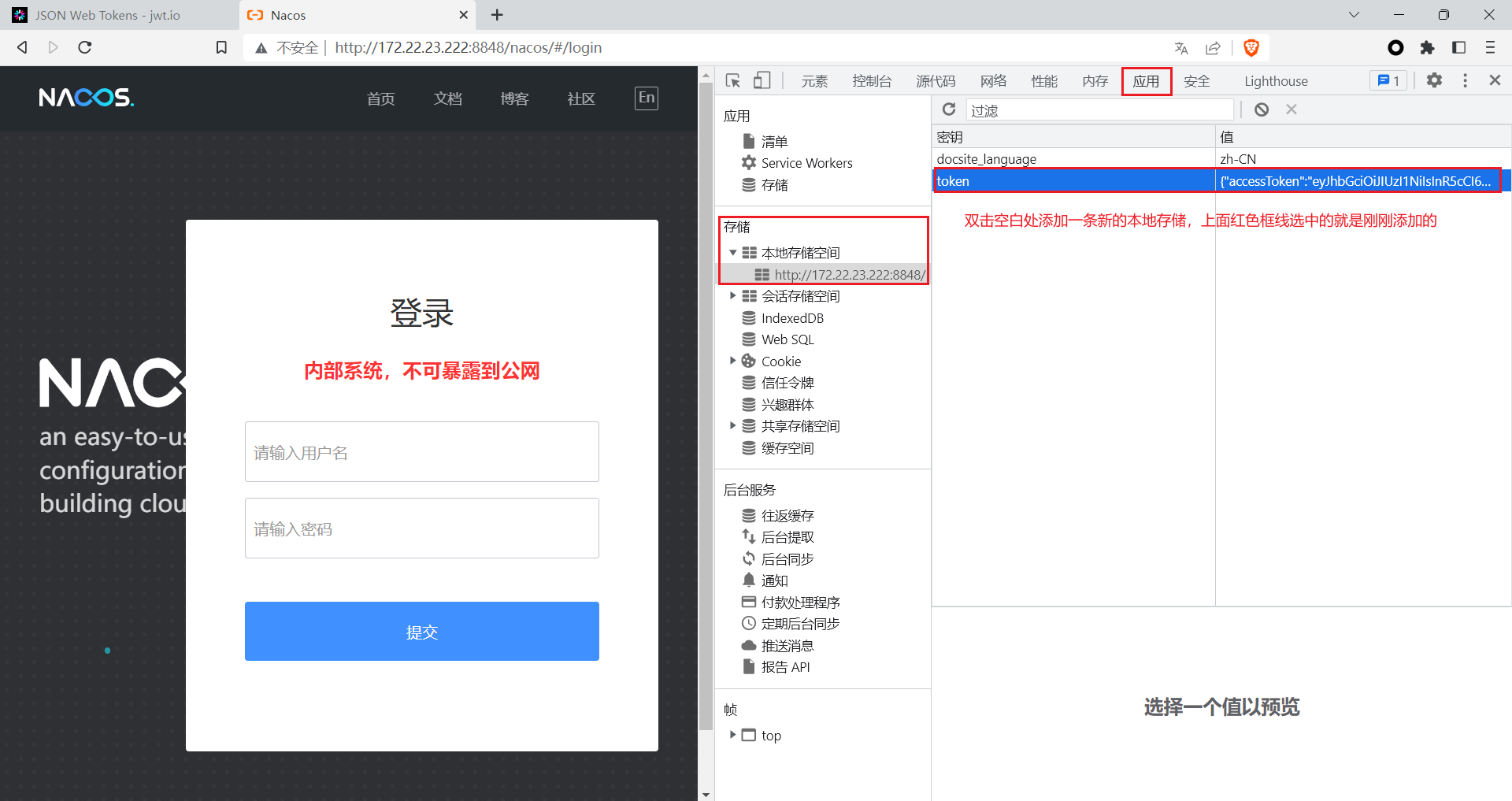
Task: Switch to the Memory tab
Action: pyautogui.click(x=1095, y=81)
